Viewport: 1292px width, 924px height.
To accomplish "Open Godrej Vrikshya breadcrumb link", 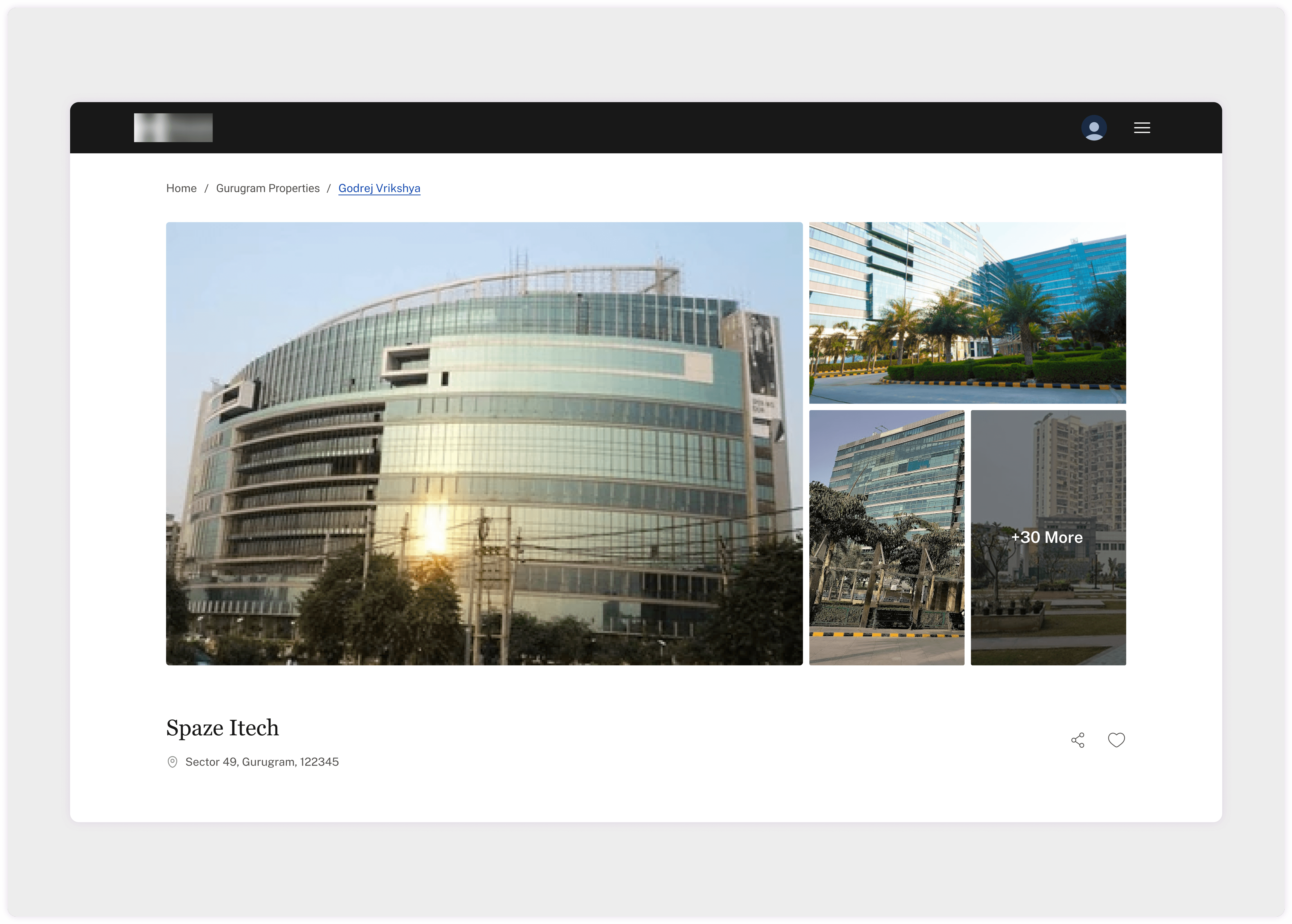I will pyautogui.click(x=379, y=188).
